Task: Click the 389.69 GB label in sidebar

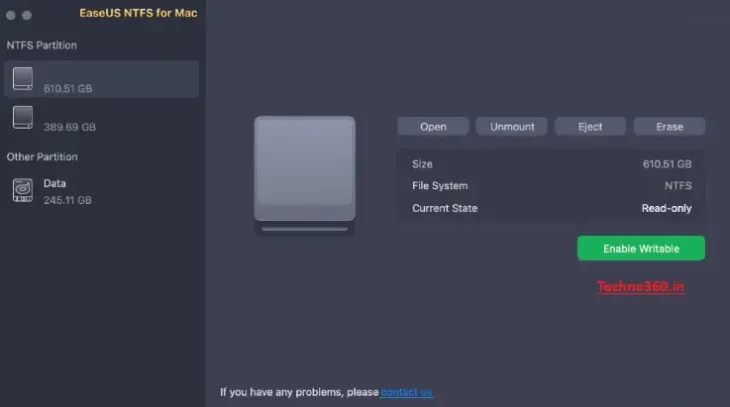Action: pos(69,128)
